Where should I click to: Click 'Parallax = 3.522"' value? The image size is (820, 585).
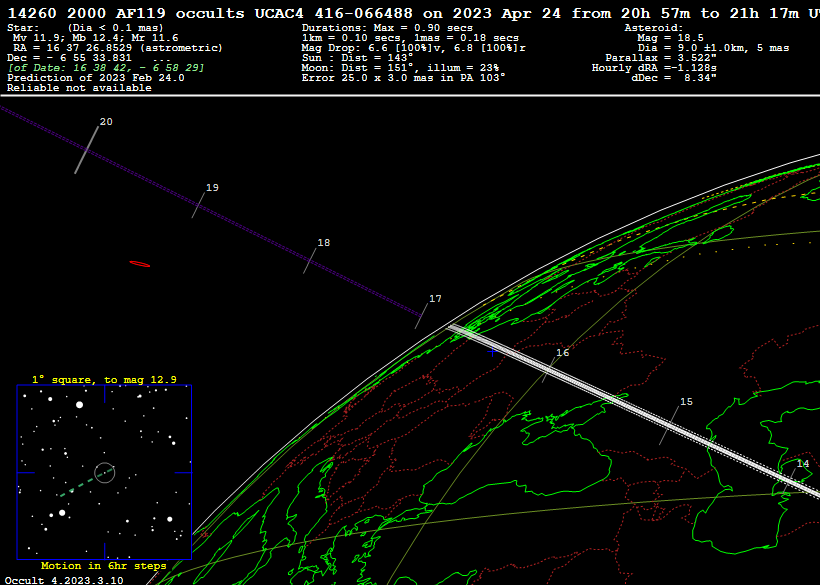(661, 58)
